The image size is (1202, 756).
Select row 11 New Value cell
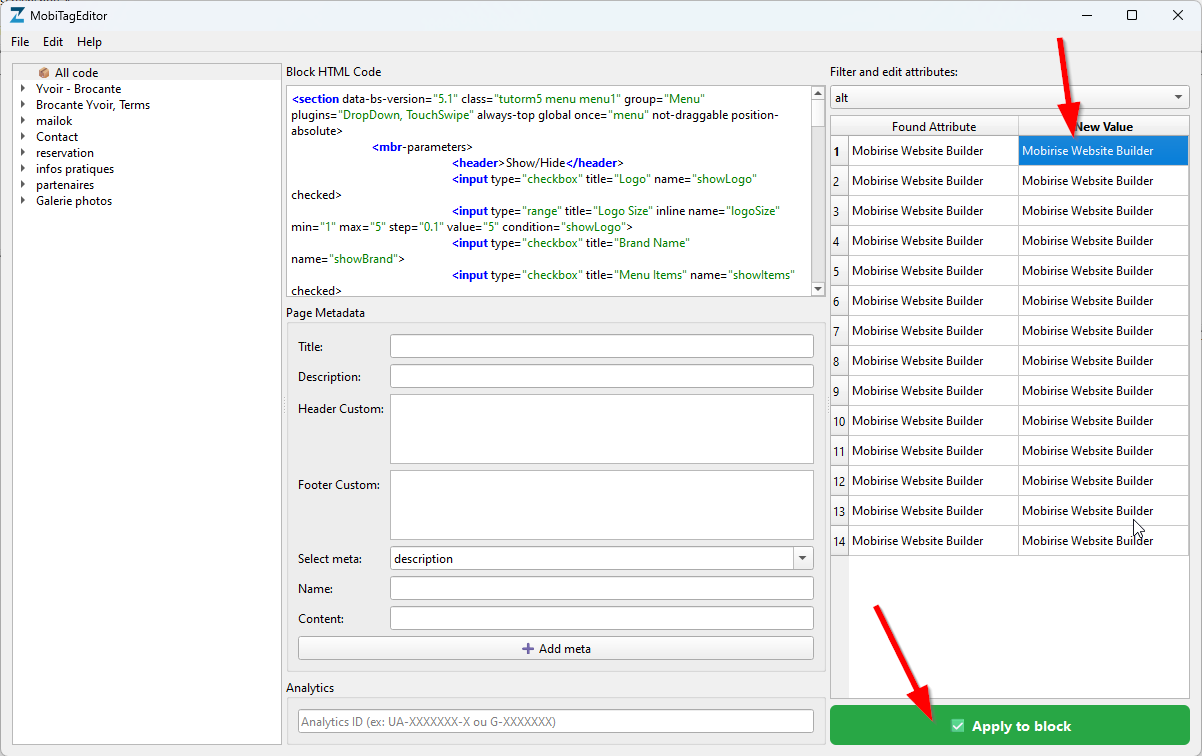click(x=1104, y=451)
